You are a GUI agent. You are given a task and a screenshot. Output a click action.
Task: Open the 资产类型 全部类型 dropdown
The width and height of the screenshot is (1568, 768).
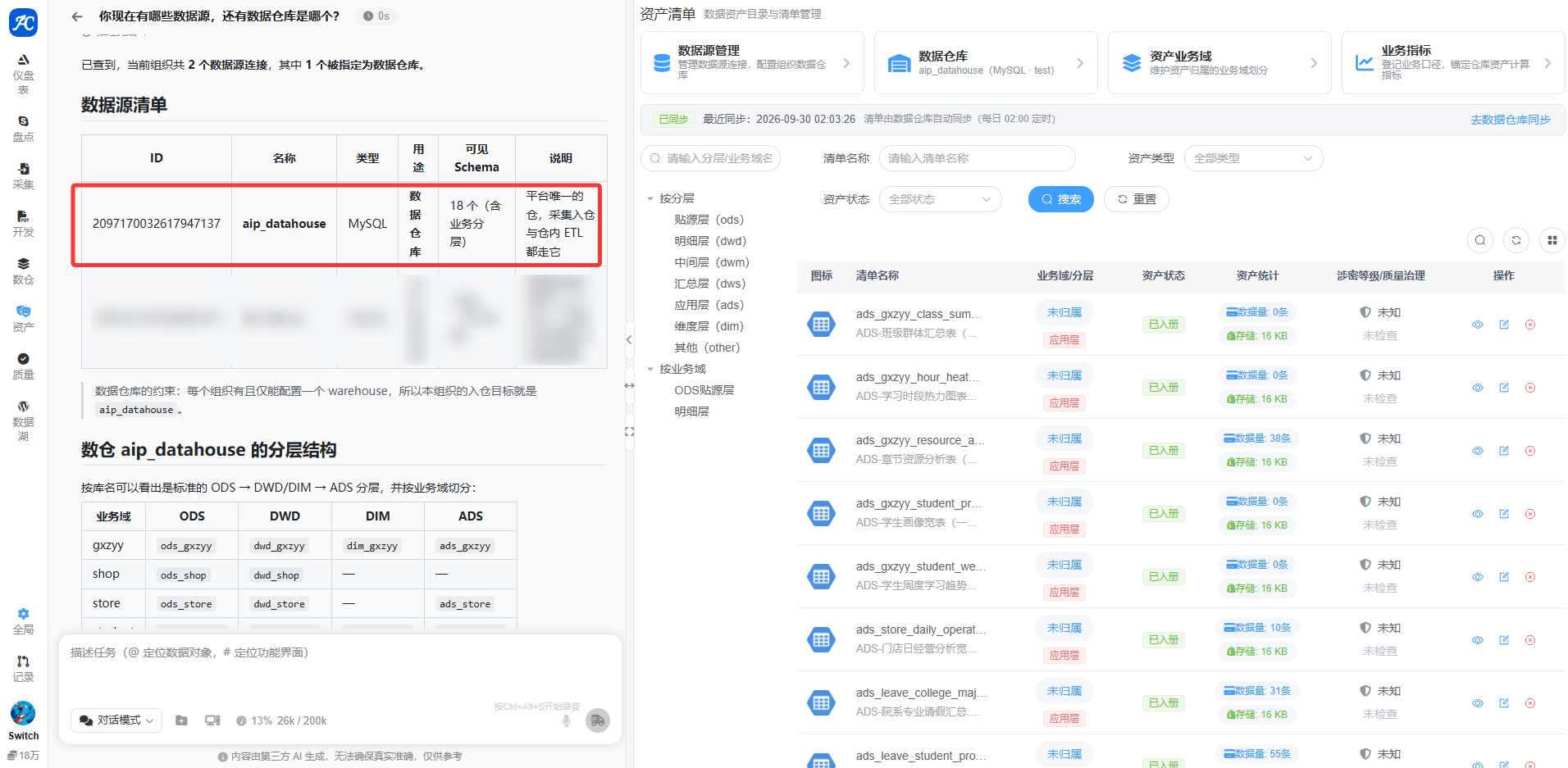(1253, 158)
